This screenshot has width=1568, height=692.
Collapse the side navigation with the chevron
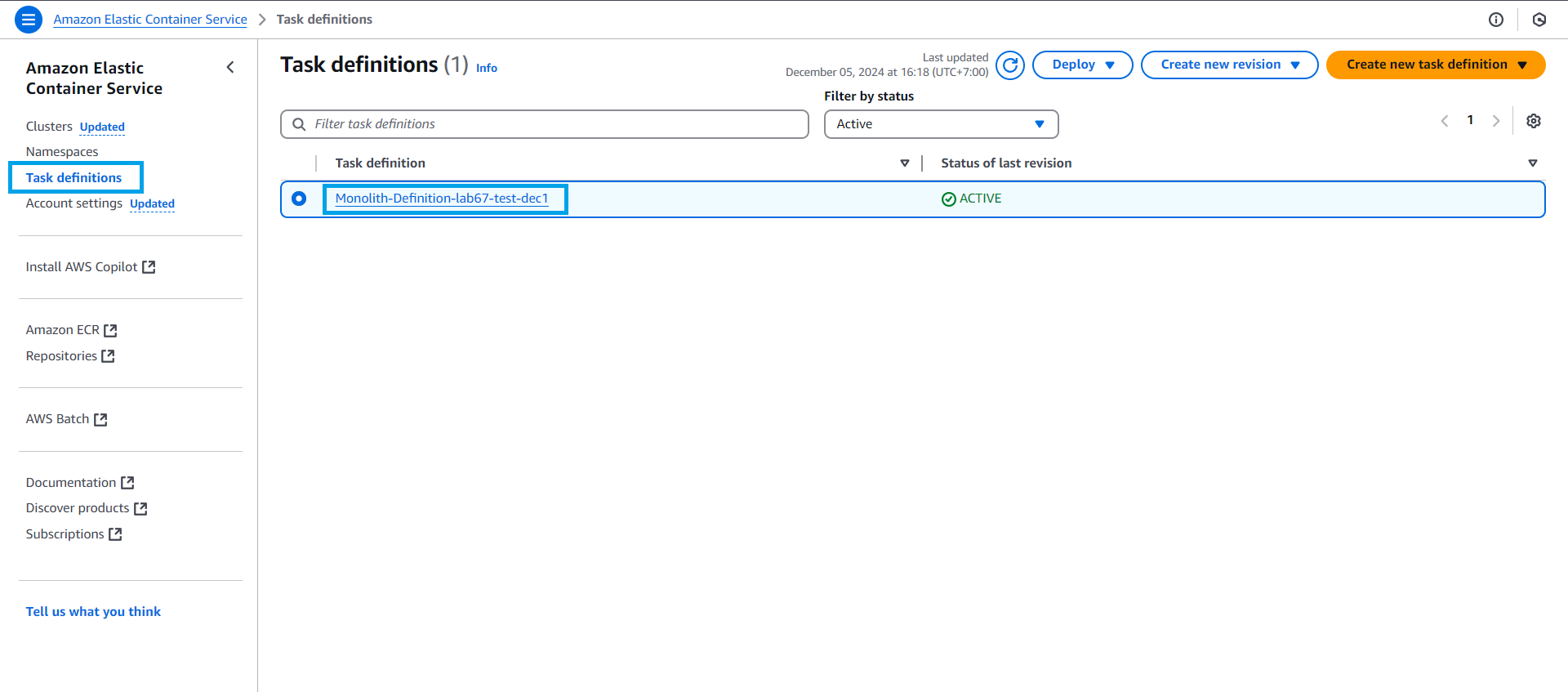pos(230,68)
